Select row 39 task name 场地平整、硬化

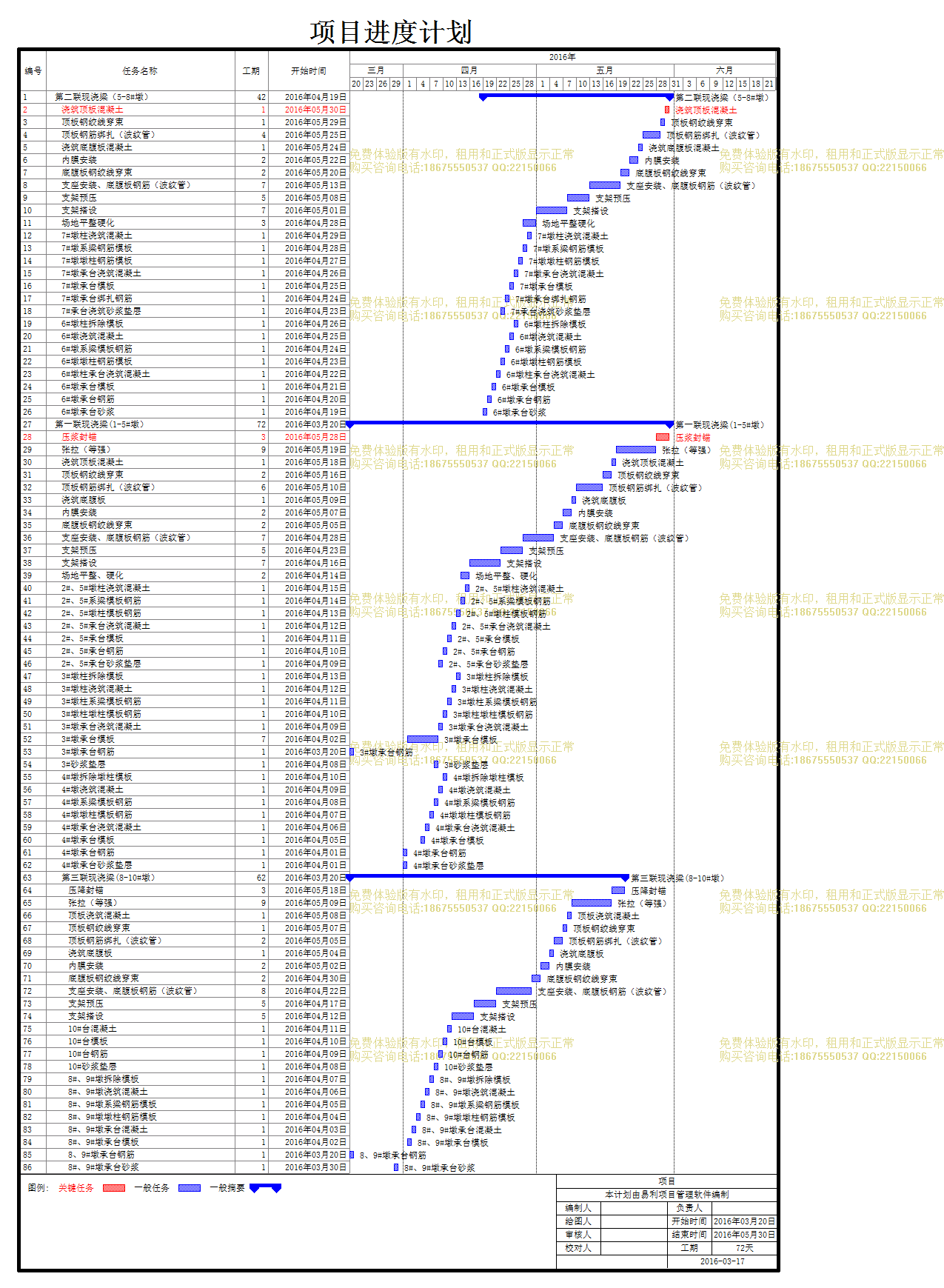93,575
